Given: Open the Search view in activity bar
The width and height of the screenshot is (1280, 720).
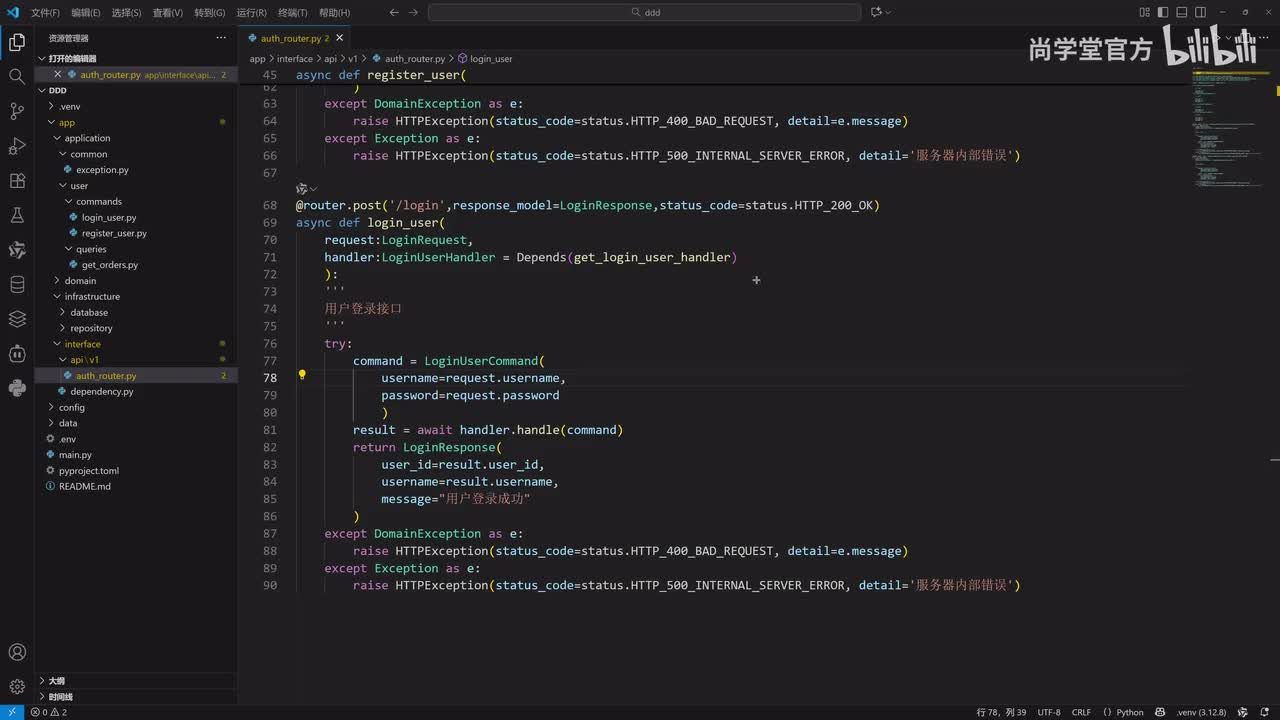Looking at the screenshot, I should (x=17, y=76).
